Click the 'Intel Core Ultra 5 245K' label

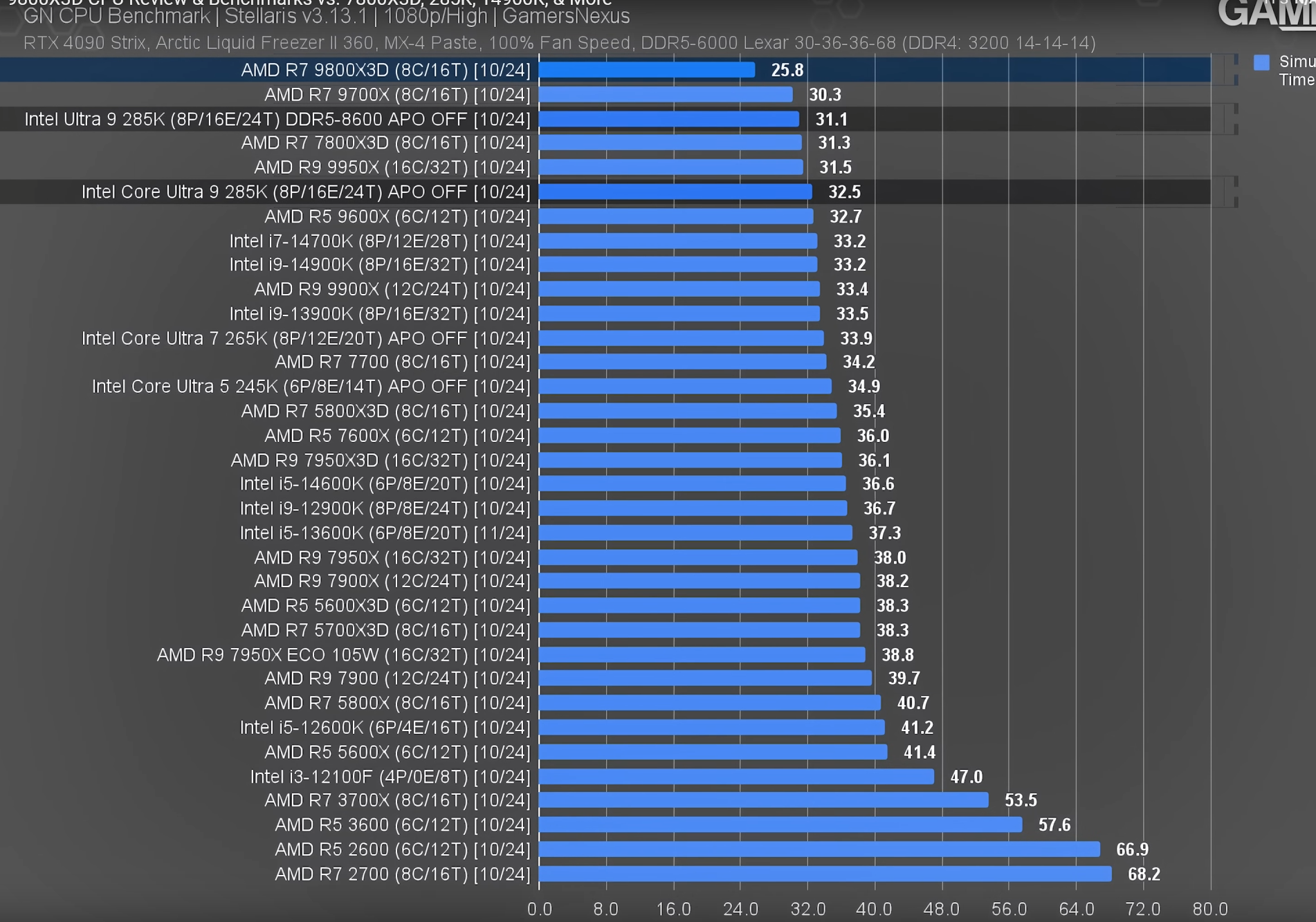coord(311,387)
